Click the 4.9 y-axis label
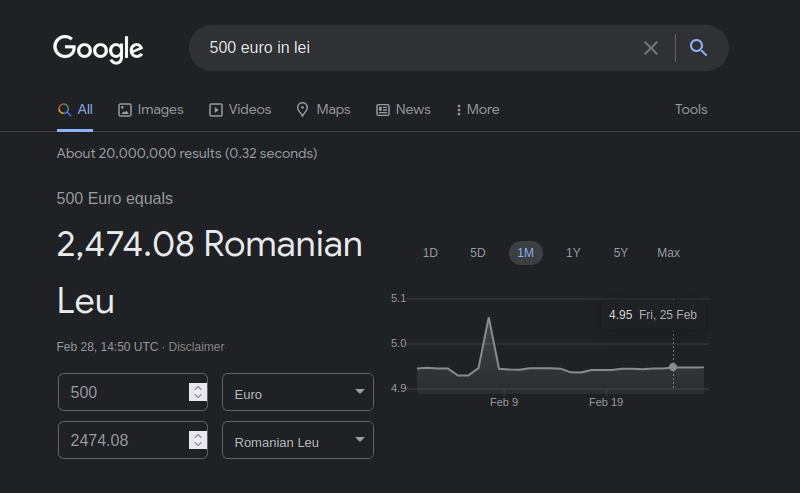Viewport: 800px width, 493px height. (x=398, y=388)
